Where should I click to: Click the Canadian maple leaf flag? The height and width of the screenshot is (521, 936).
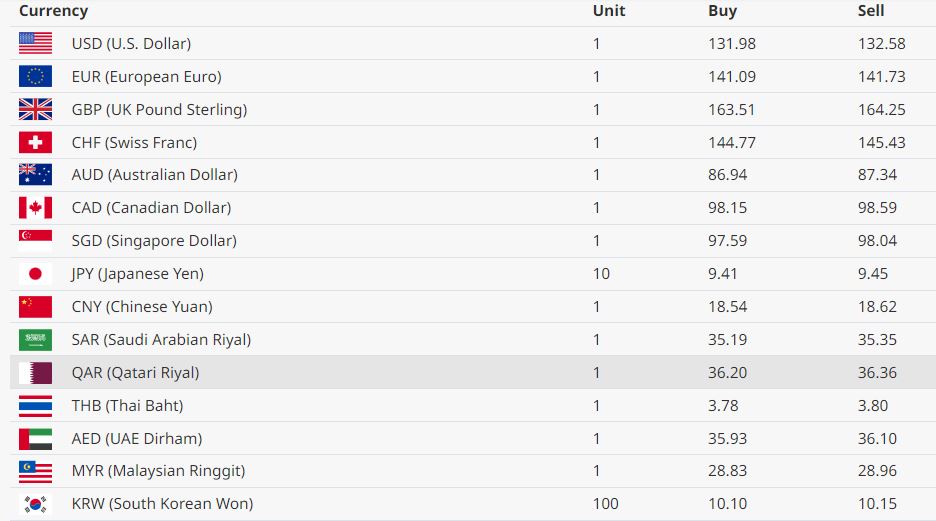(x=35, y=208)
